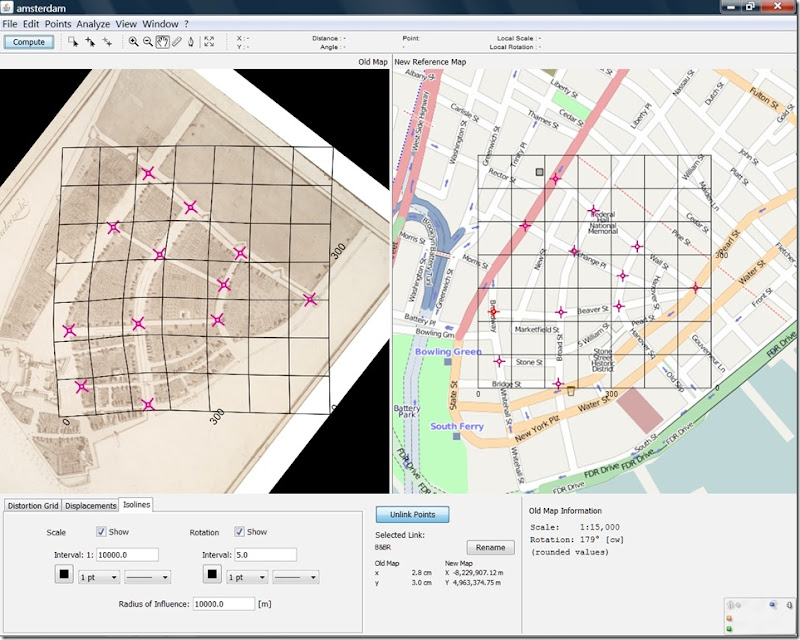The image size is (800, 640).
Task: Activate the zoom out magnifier tool
Action: click(x=148, y=42)
